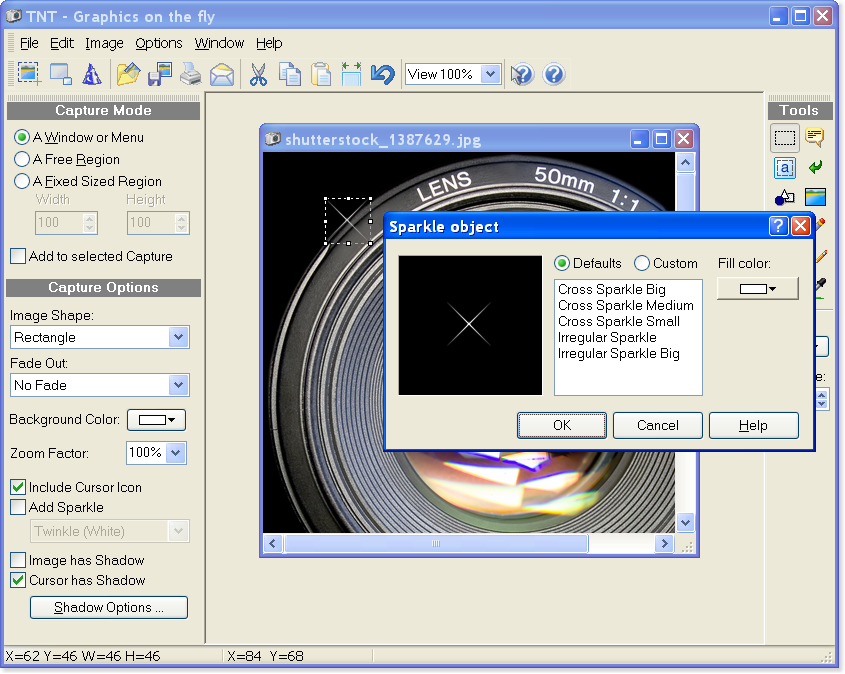Open the Image menu
The height and width of the screenshot is (674, 845).
(x=104, y=43)
